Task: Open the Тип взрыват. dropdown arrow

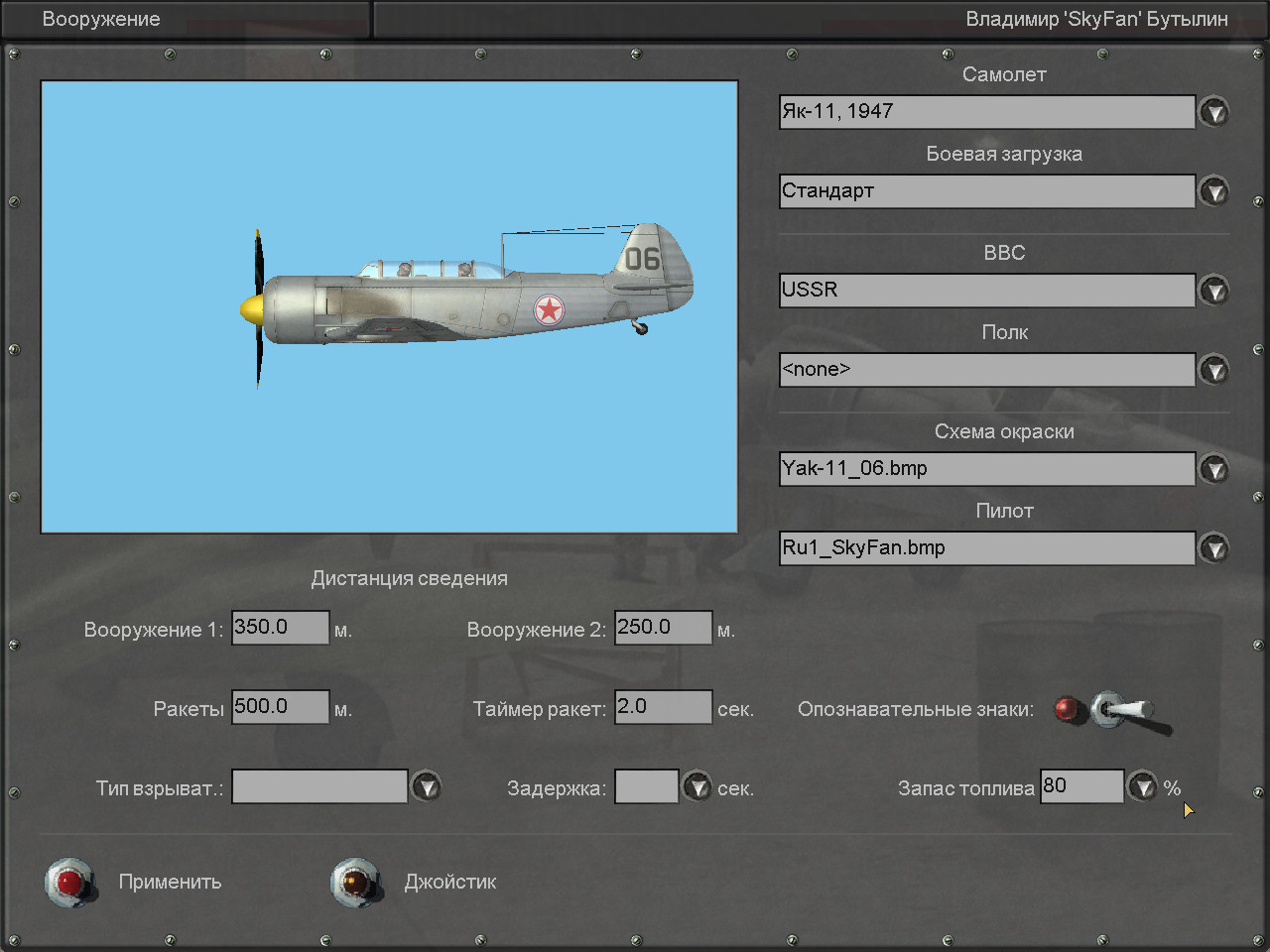Action: (427, 787)
